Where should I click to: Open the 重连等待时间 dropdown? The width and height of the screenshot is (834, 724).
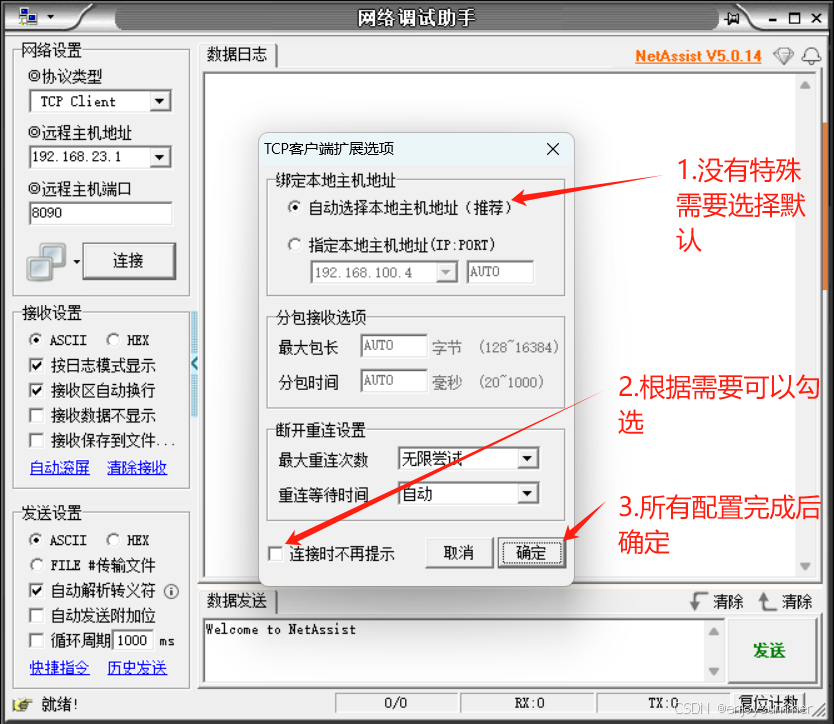pyautogui.click(x=527, y=494)
